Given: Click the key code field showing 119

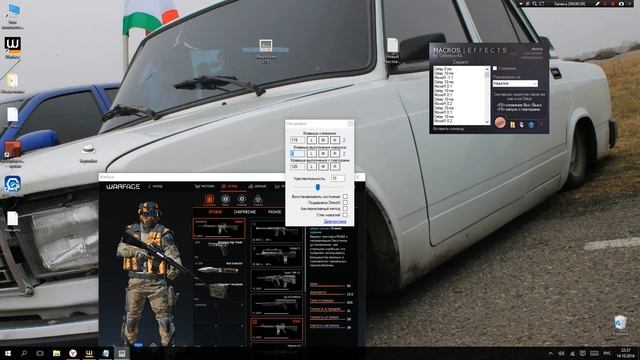Looking at the screenshot, I should [x=298, y=140].
